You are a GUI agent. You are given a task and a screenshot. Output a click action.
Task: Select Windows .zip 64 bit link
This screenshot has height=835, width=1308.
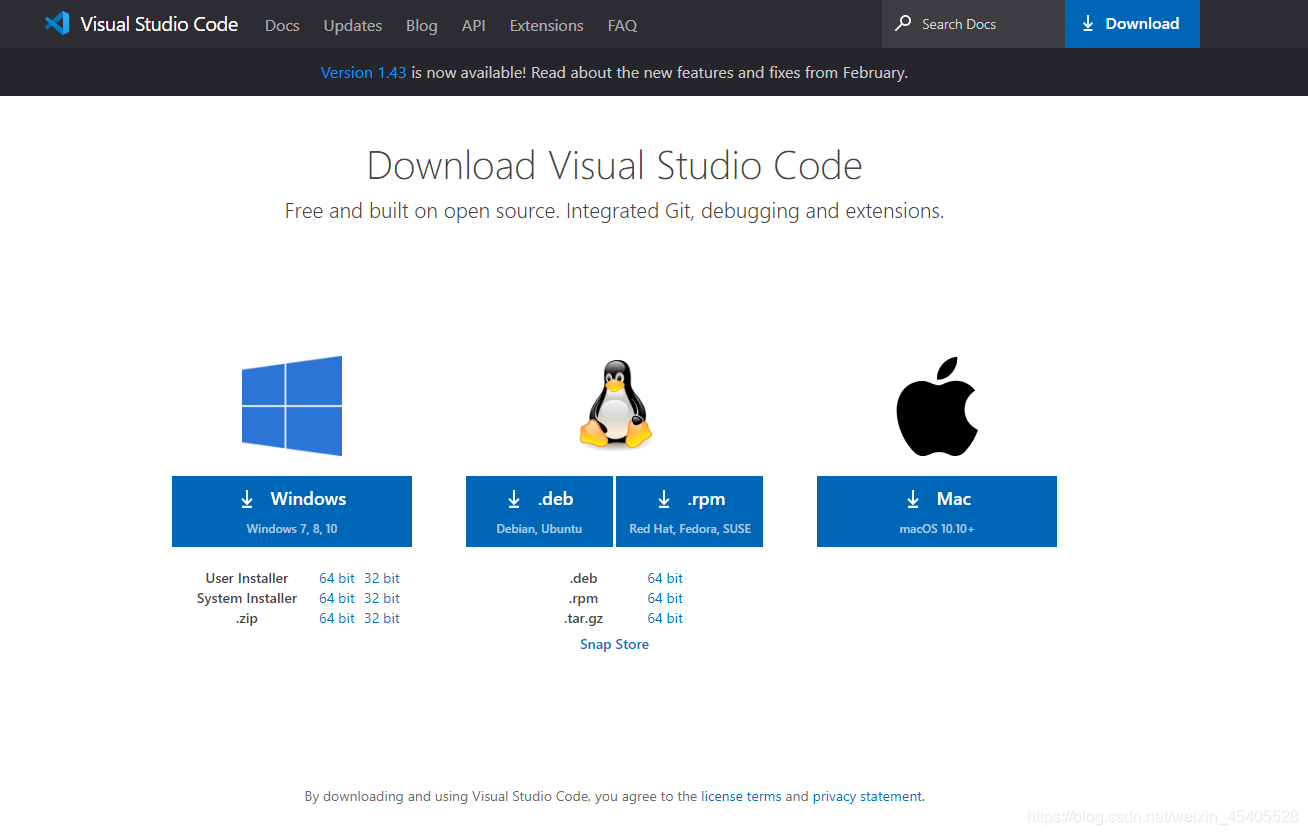point(337,618)
